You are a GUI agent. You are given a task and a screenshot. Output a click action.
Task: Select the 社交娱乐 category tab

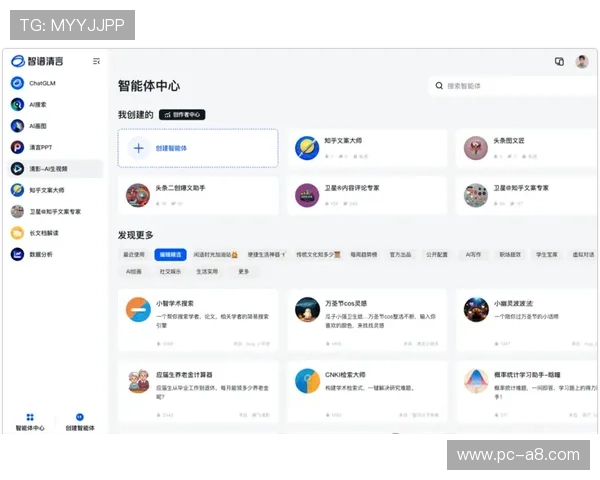coord(170,271)
